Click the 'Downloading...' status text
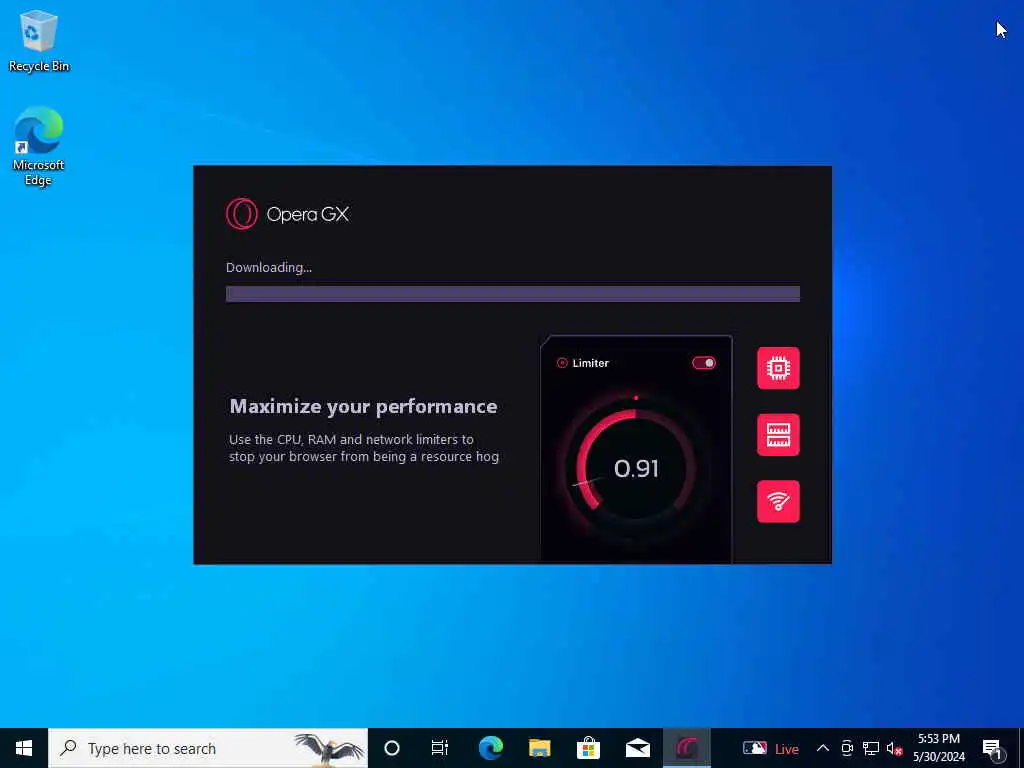Image resolution: width=1024 pixels, height=768 pixels. pos(269,267)
